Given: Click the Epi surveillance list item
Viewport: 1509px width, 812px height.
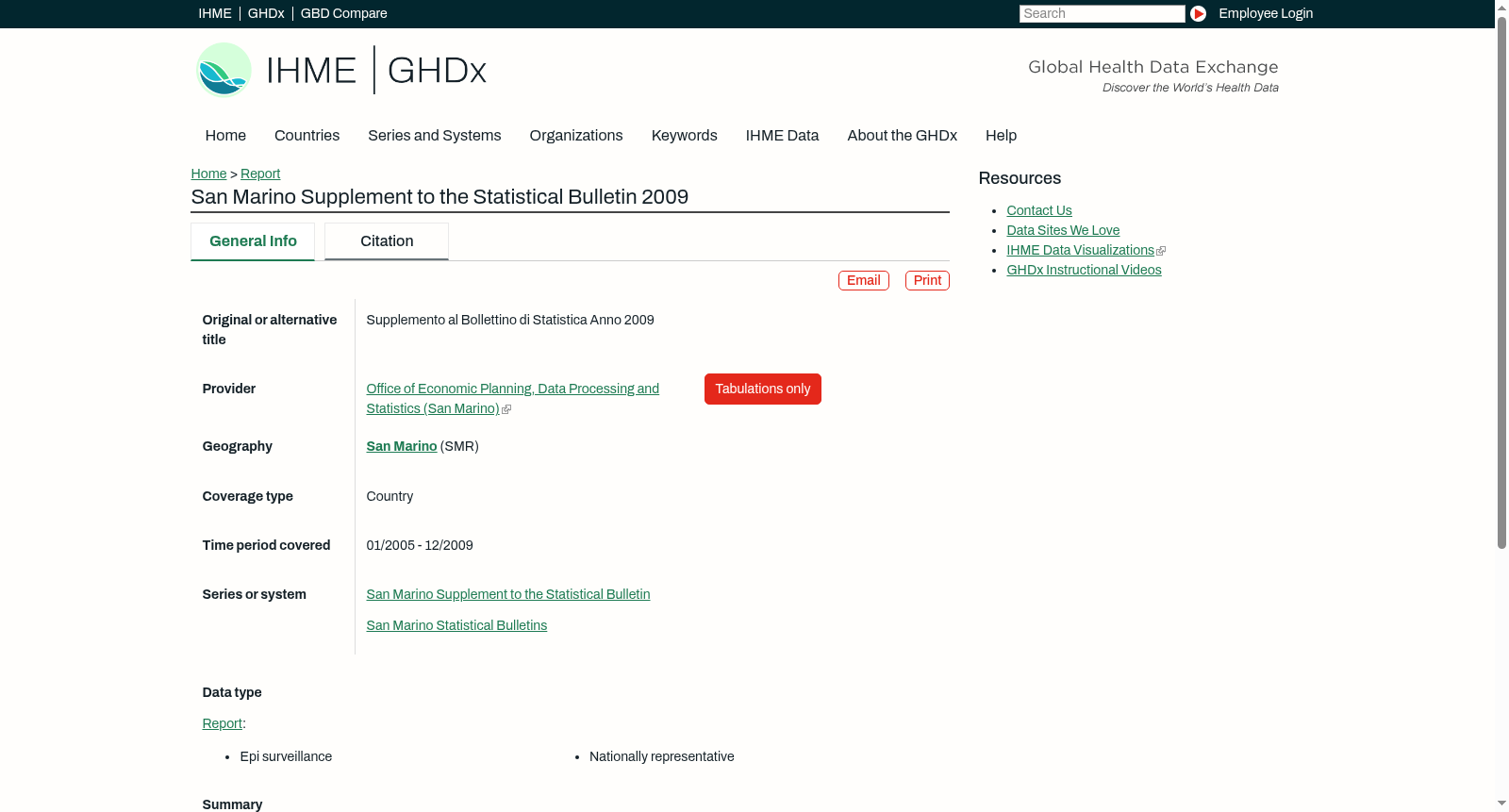Looking at the screenshot, I should pyautogui.click(x=286, y=756).
